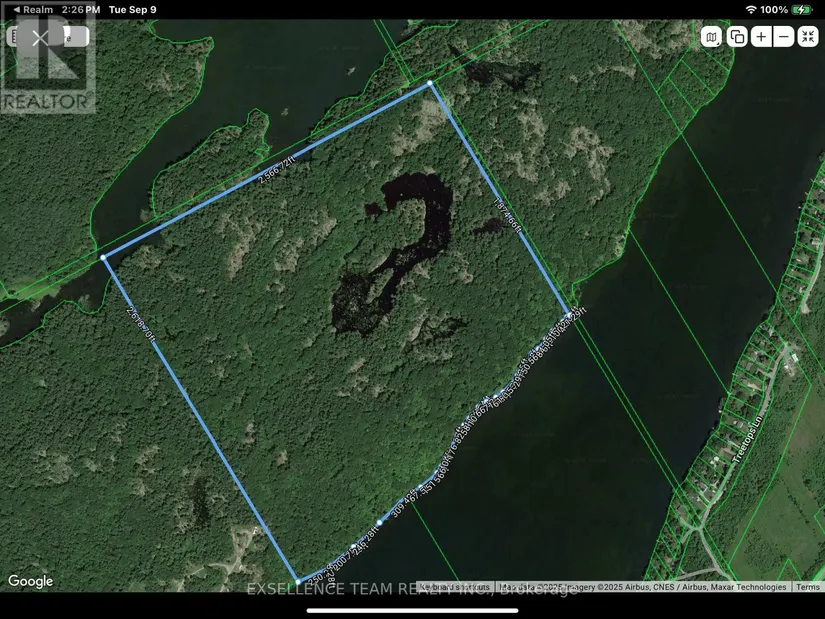
Task: Open the Terms link
Action: tap(807, 587)
